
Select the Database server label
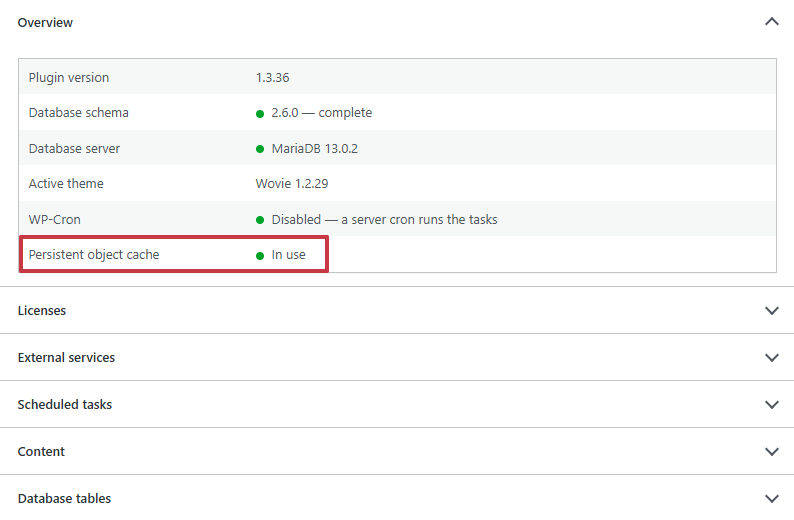click(74, 148)
